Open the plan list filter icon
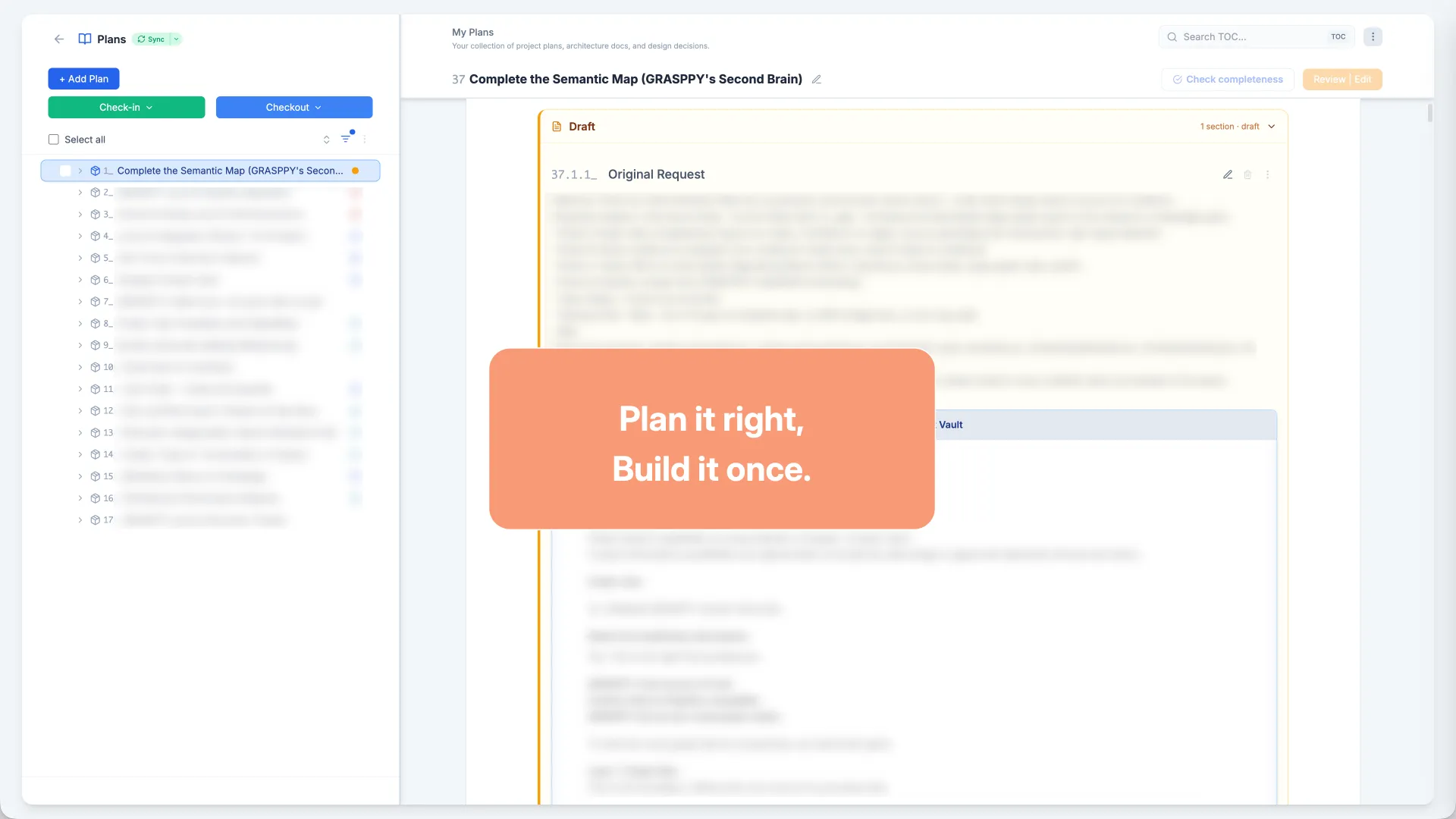The image size is (1456, 819). point(346,139)
